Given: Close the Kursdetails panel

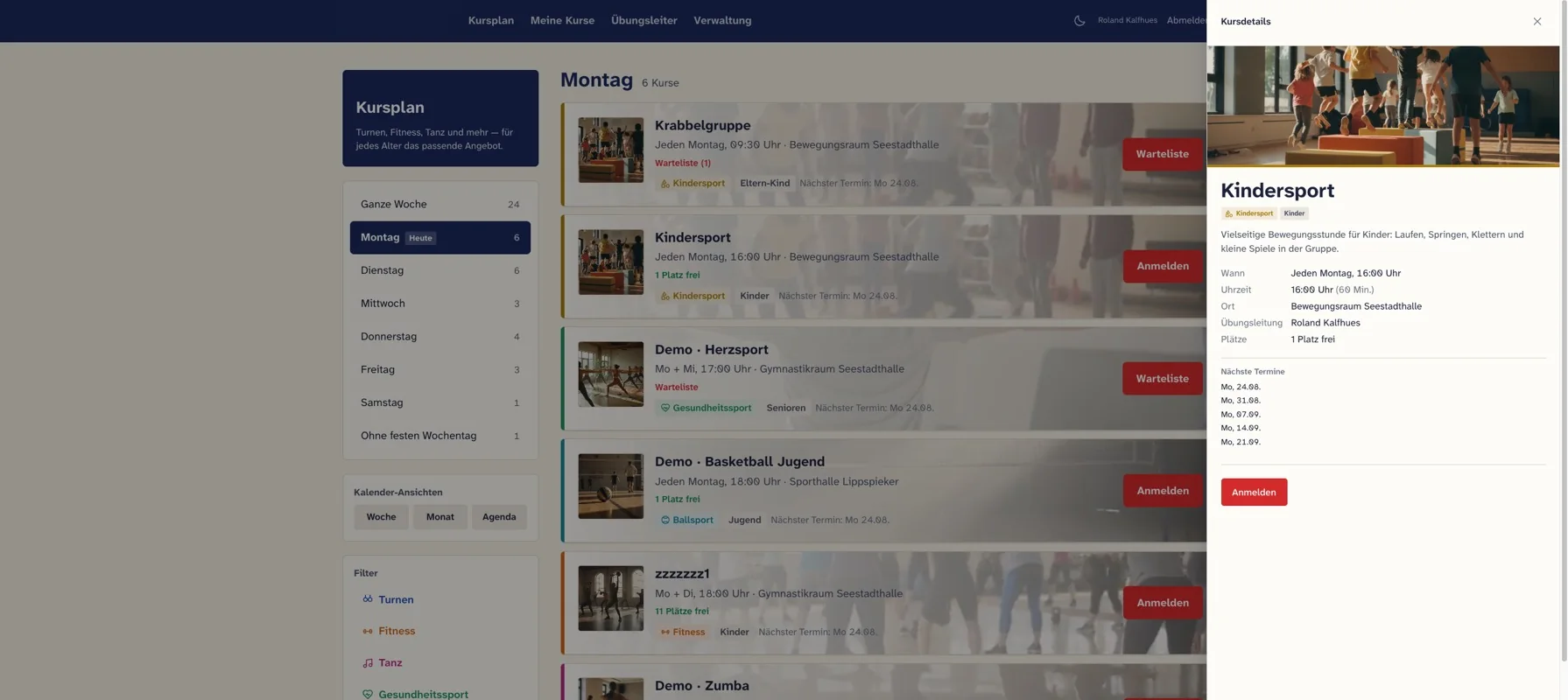Looking at the screenshot, I should (1537, 21).
